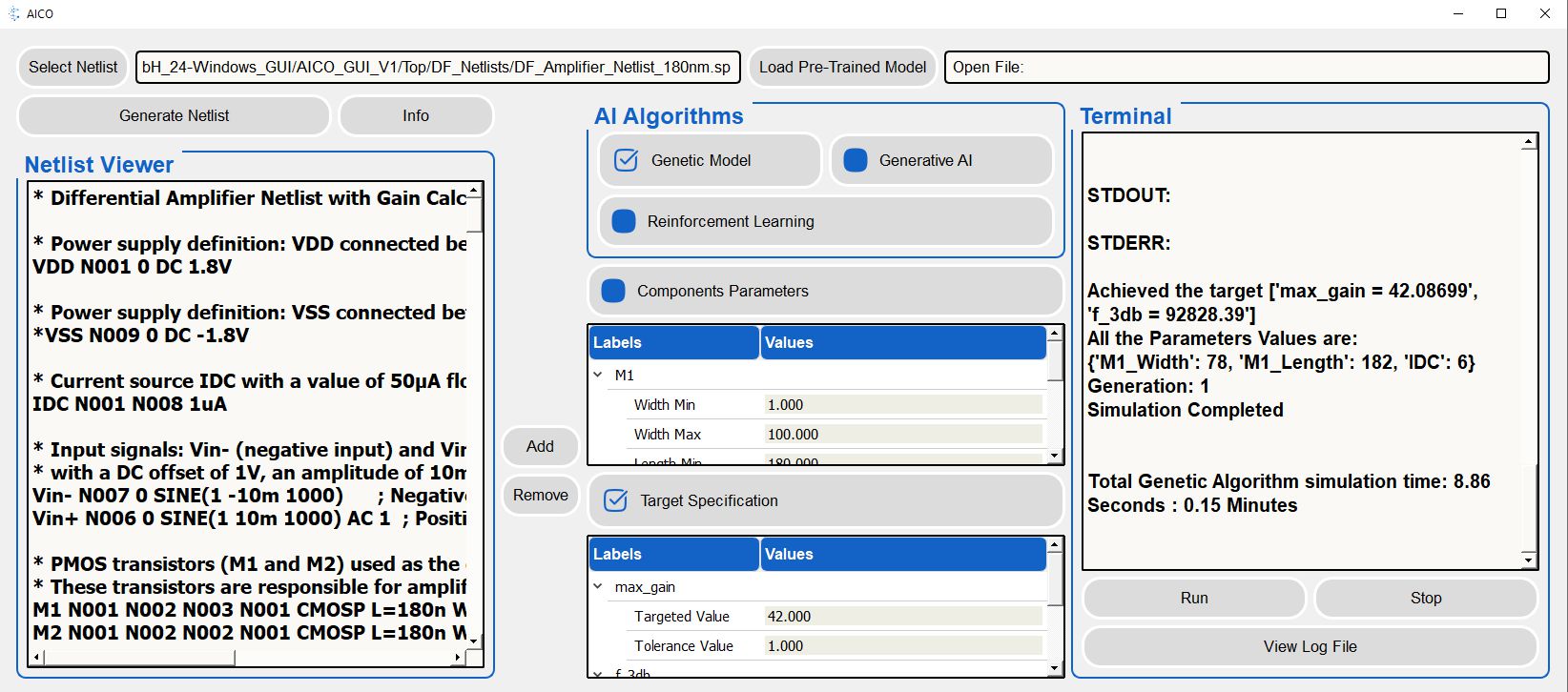The height and width of the screenshot is (692, 1568).
Task: Click the Select Netlist button
Action: [x=72, y=67]
